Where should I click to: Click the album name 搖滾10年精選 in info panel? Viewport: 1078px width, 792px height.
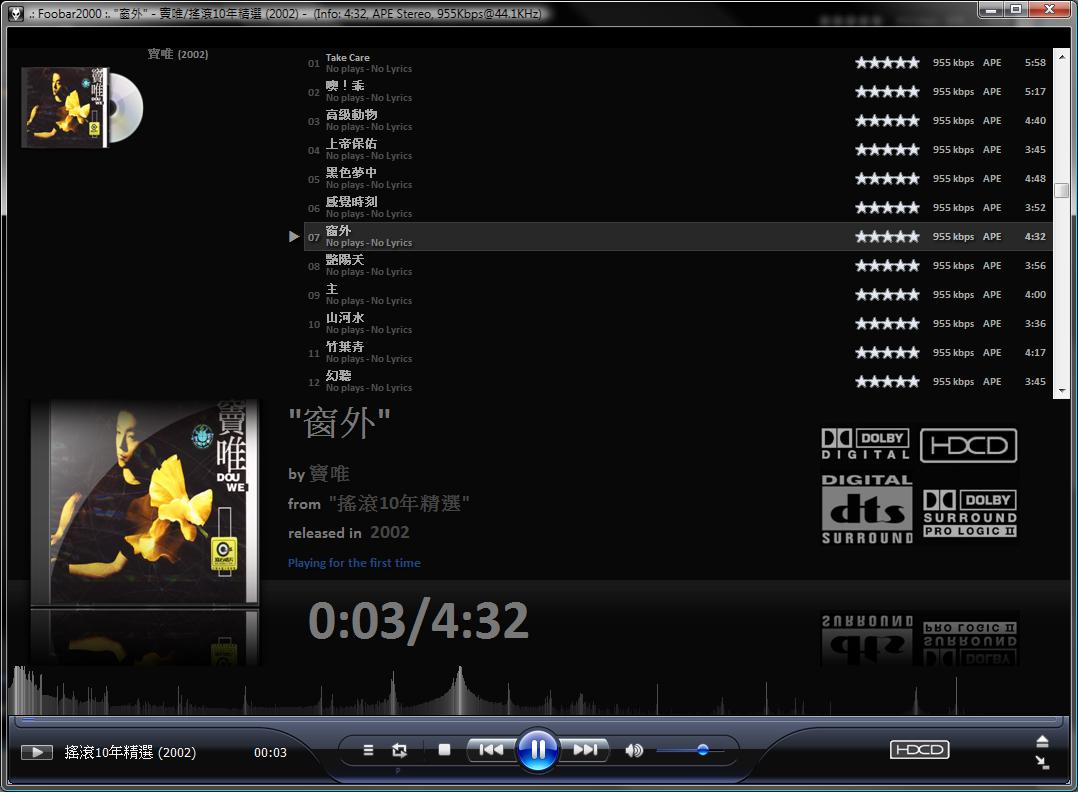[399, 503]
